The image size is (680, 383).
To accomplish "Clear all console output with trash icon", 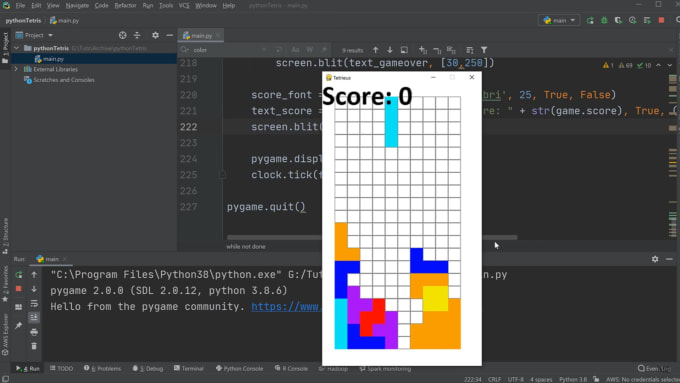I will click(x=34, y=346).
